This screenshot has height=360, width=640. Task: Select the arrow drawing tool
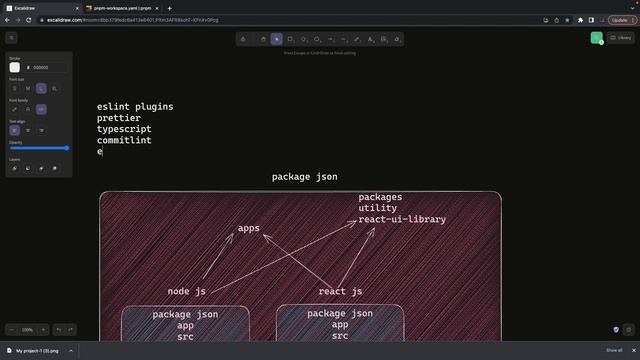[330, 39]
